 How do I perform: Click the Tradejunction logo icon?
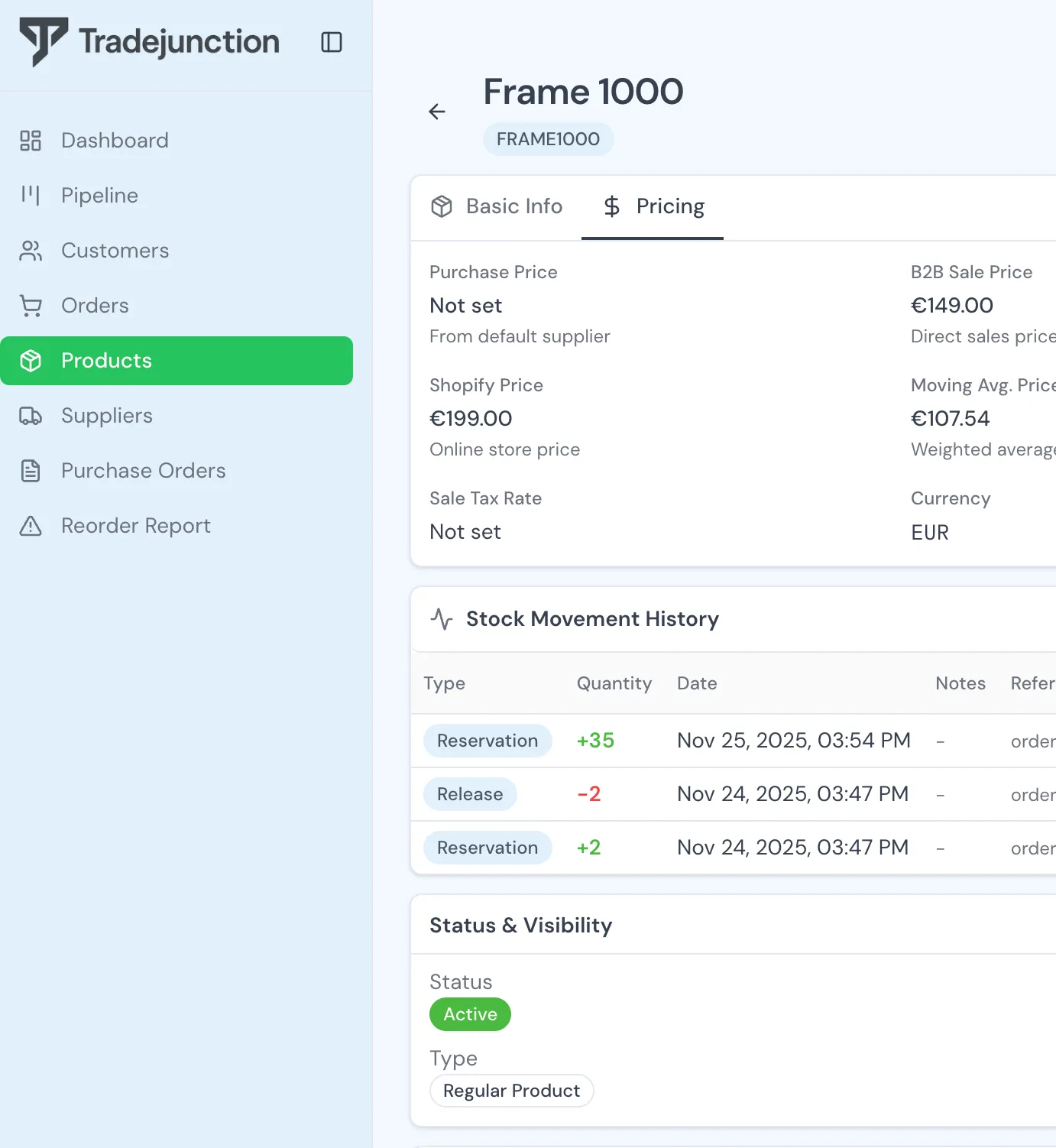pos(44,42)
